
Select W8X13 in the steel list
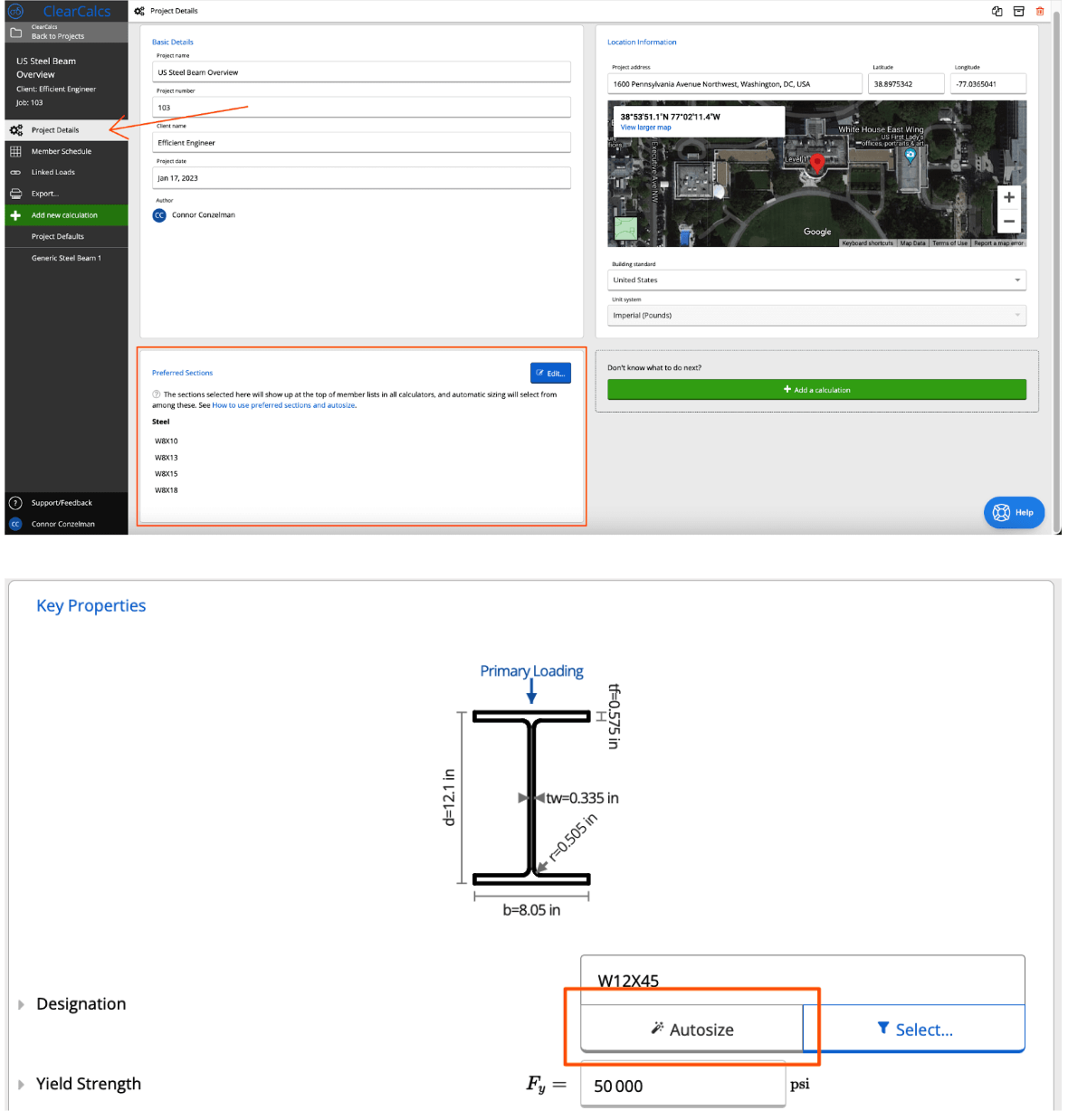point(167,458)
